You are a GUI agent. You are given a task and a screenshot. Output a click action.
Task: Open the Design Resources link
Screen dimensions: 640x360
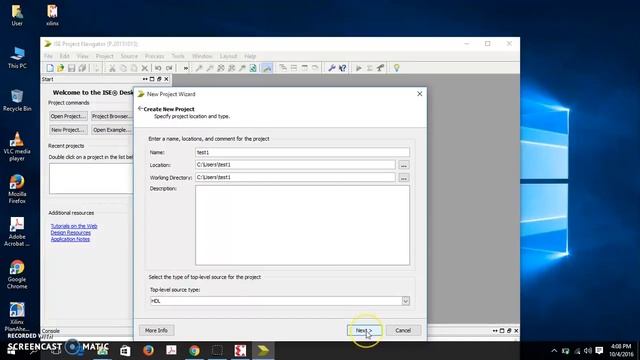71,232
